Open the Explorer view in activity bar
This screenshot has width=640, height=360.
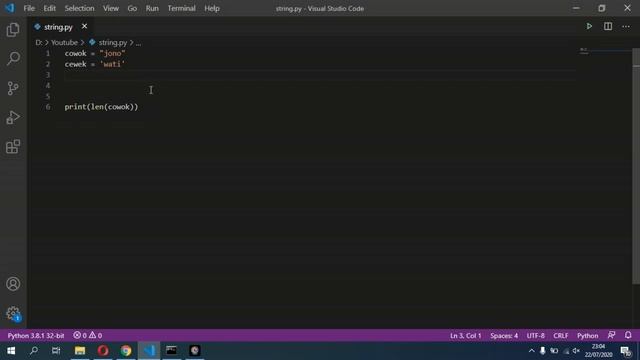tap(13, 30)
